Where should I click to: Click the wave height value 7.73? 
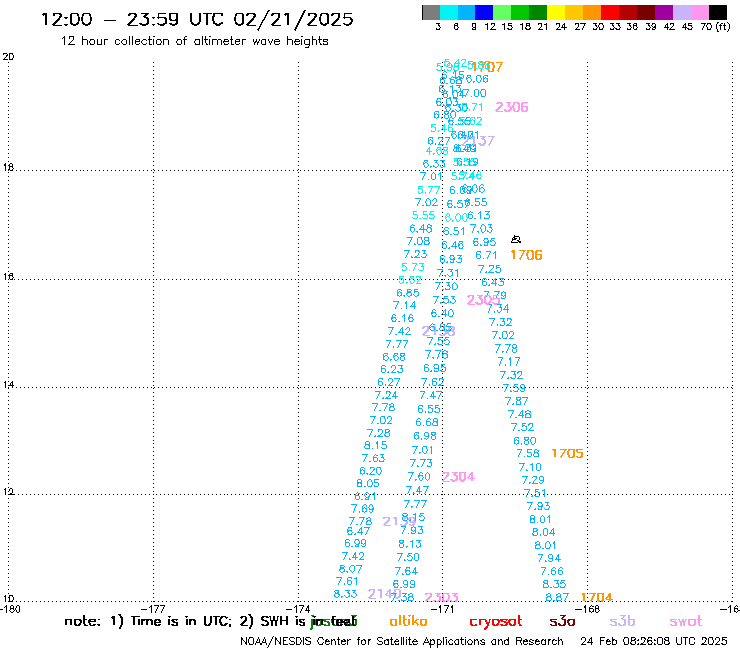[421, 463]
